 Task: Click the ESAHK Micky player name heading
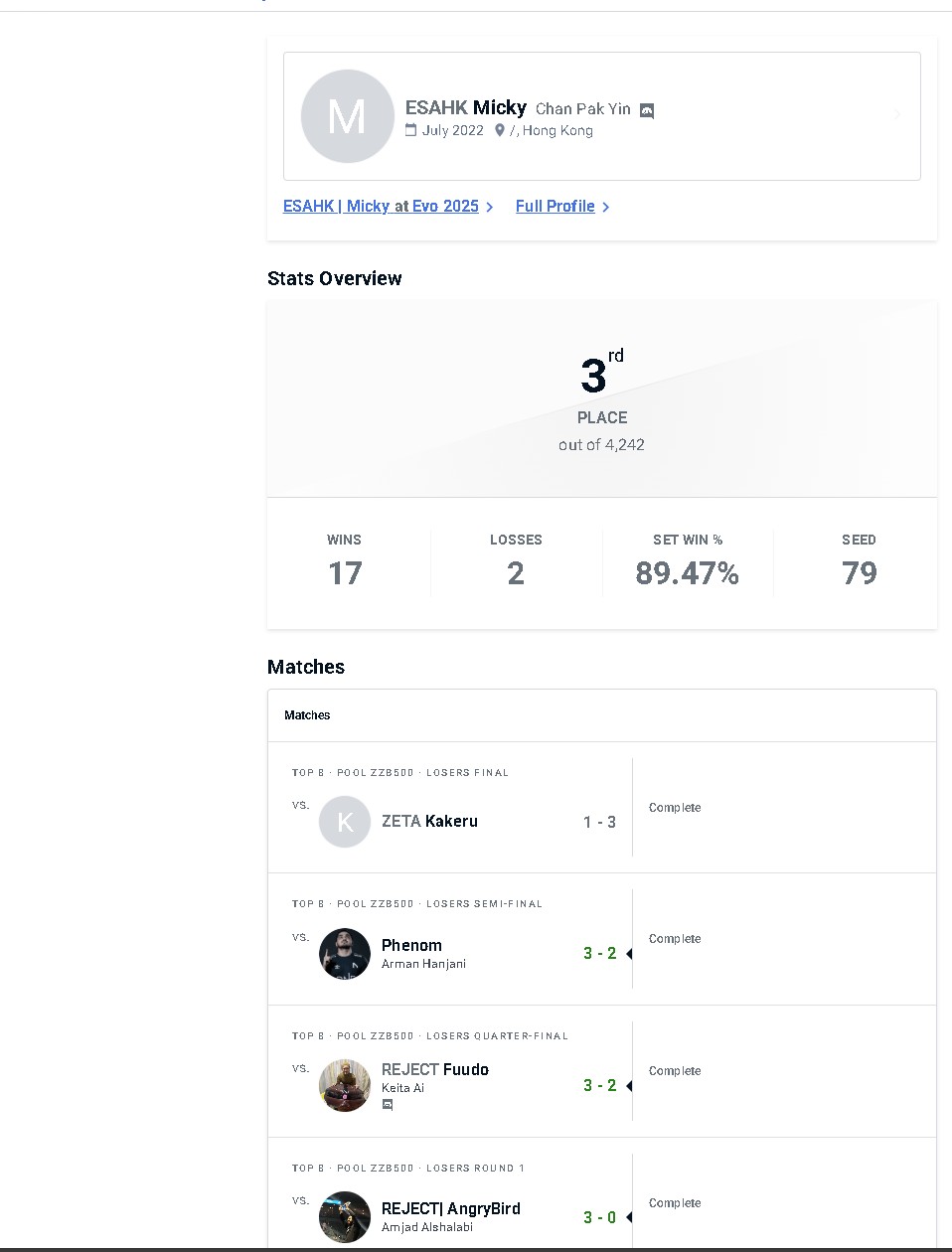[465, 107]
